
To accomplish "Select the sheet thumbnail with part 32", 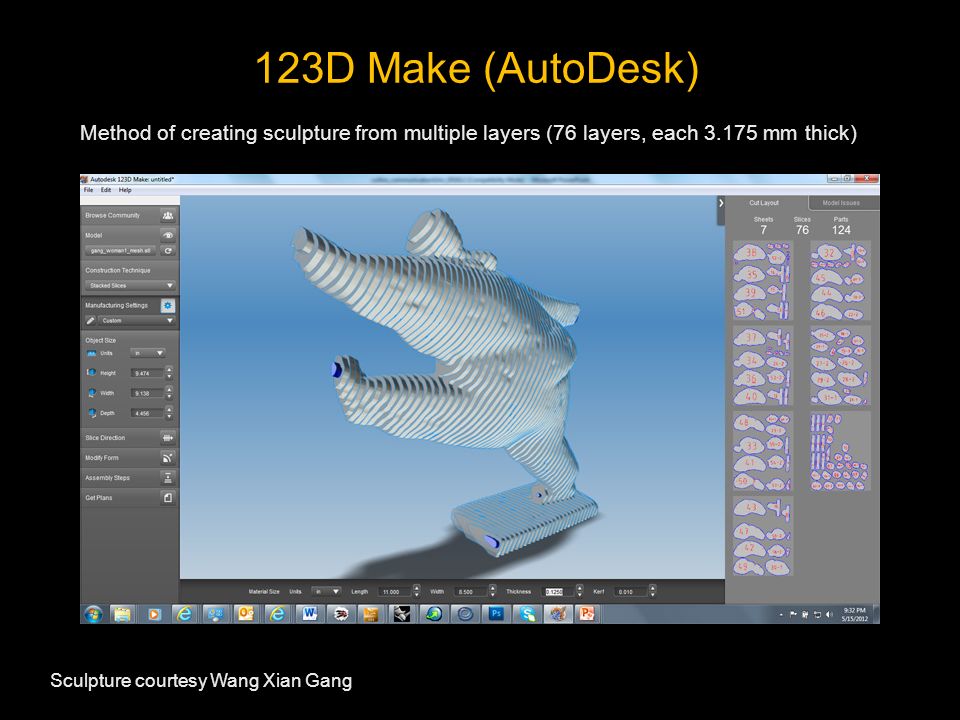I will coord(841,281).
